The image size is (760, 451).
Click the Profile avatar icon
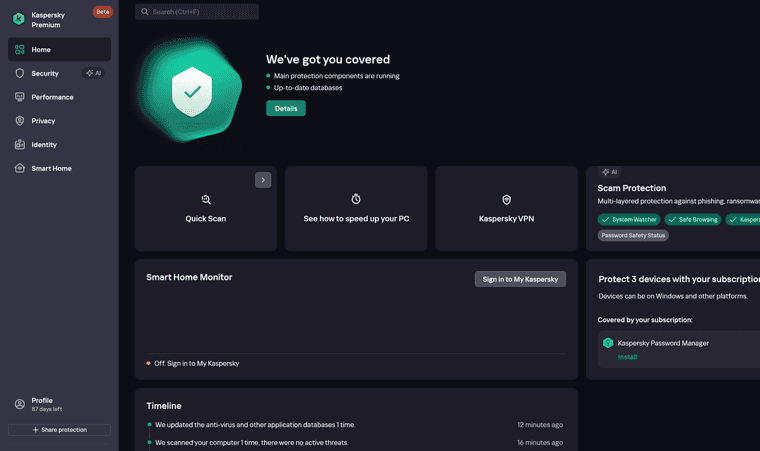coord(19,404)
